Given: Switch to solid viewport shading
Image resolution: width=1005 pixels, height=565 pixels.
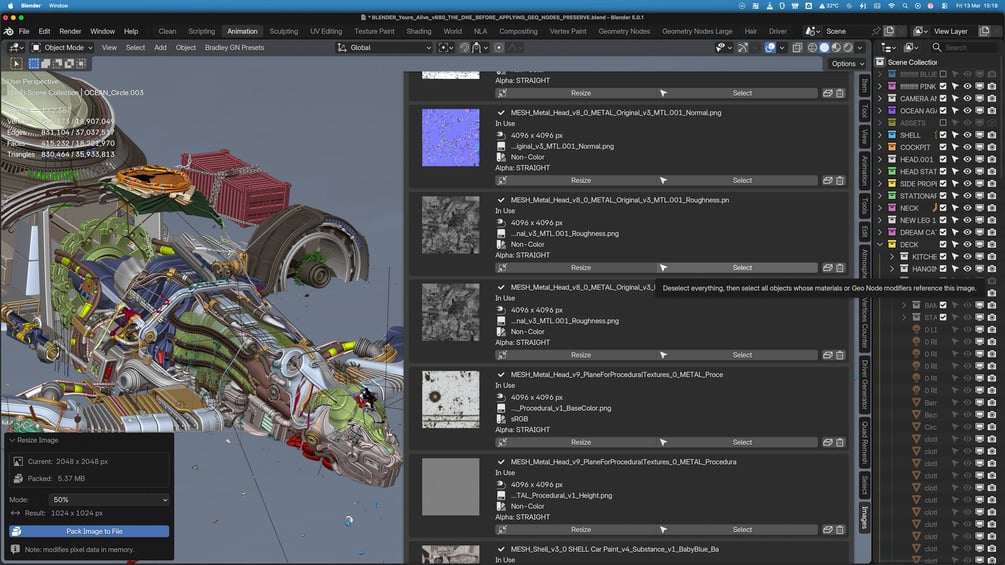Looking at the screenshot, I should [x=824, y=47].
